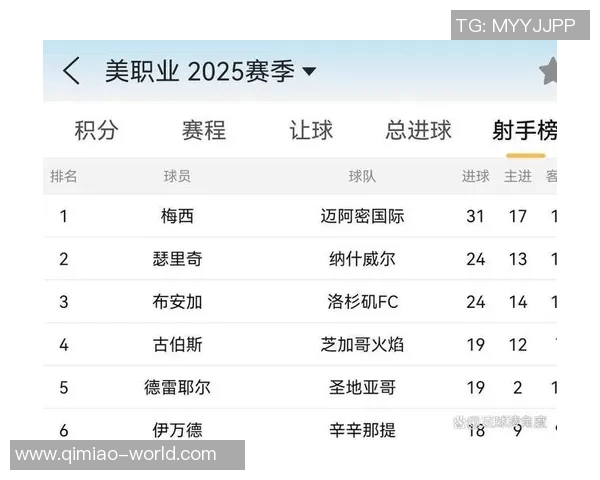The width and height of the screenshot is (600, 480).
Task: Open team 圣地亚哥
Action: click(362, 388)
